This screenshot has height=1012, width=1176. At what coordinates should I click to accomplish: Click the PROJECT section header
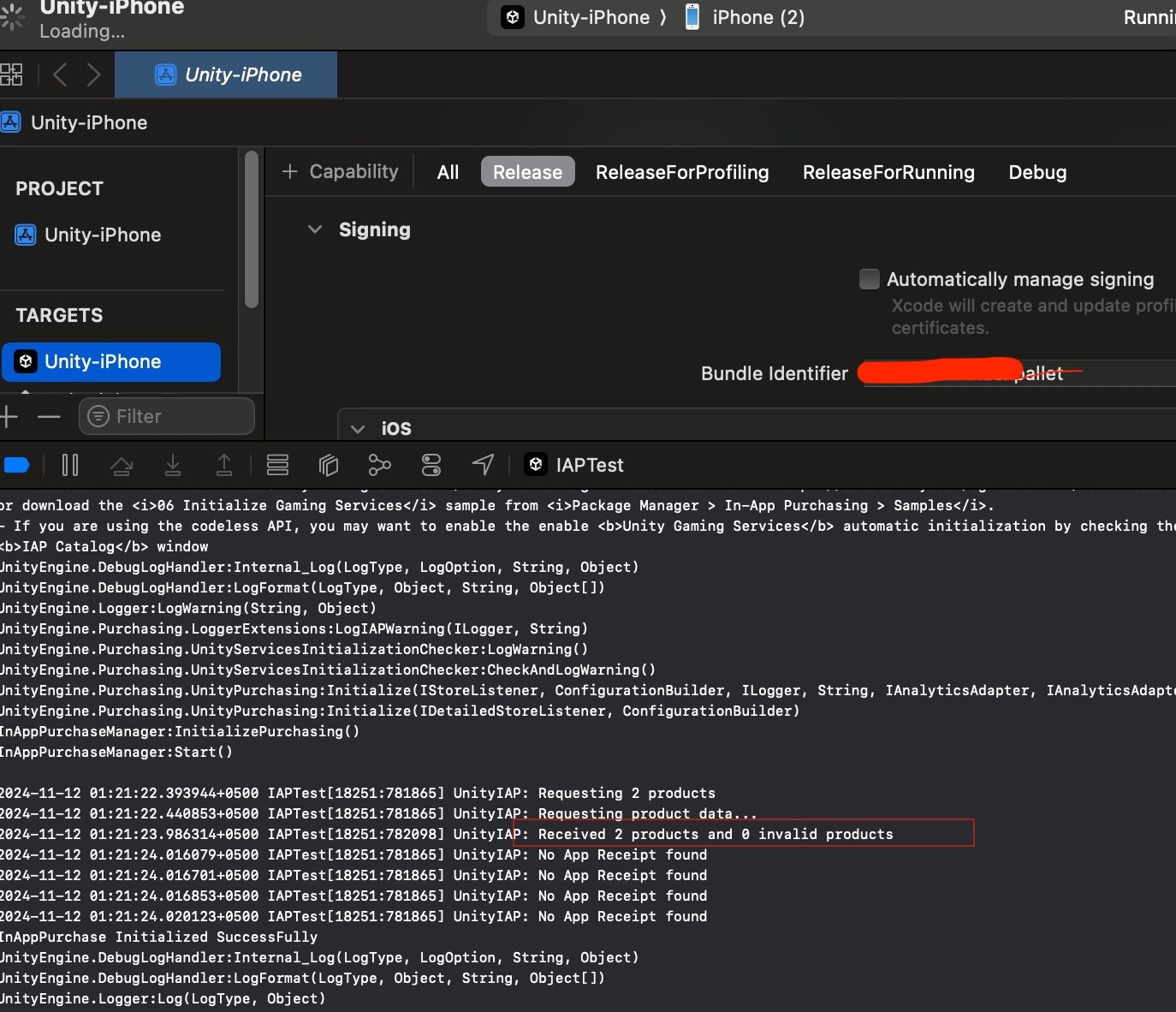(x=59, y=188)
